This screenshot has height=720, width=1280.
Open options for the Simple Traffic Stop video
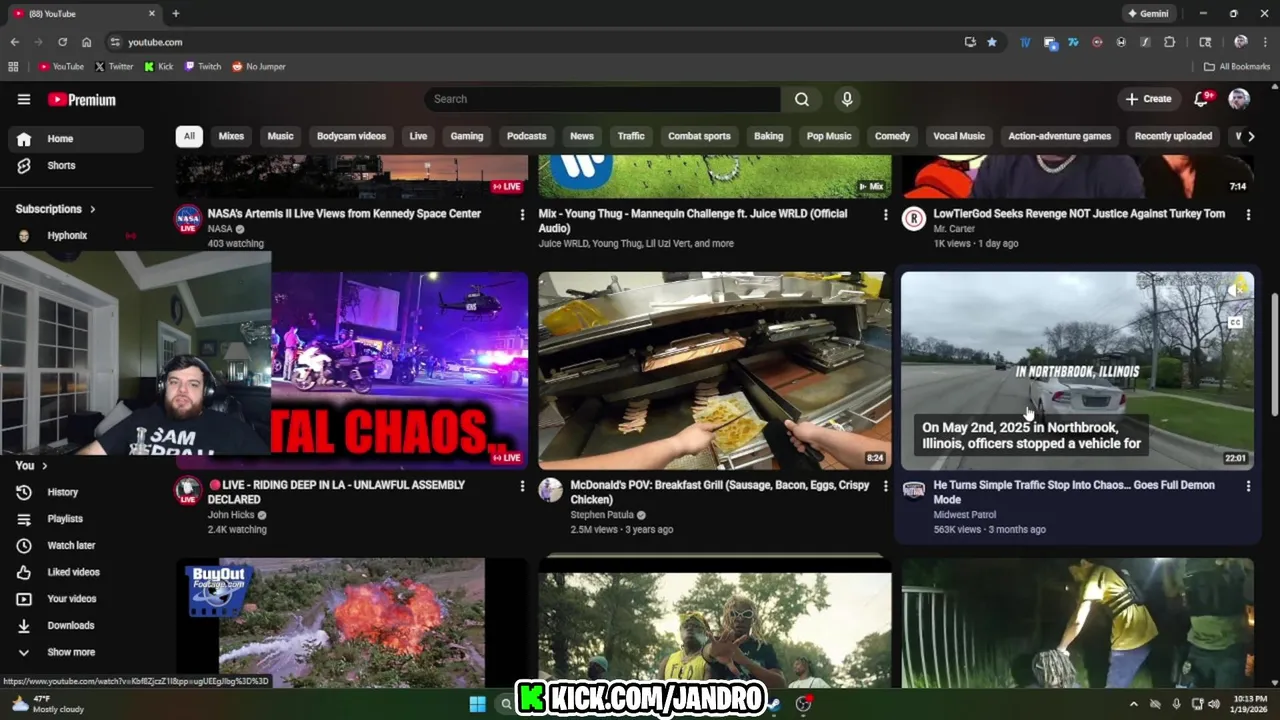pos(1248,486)
